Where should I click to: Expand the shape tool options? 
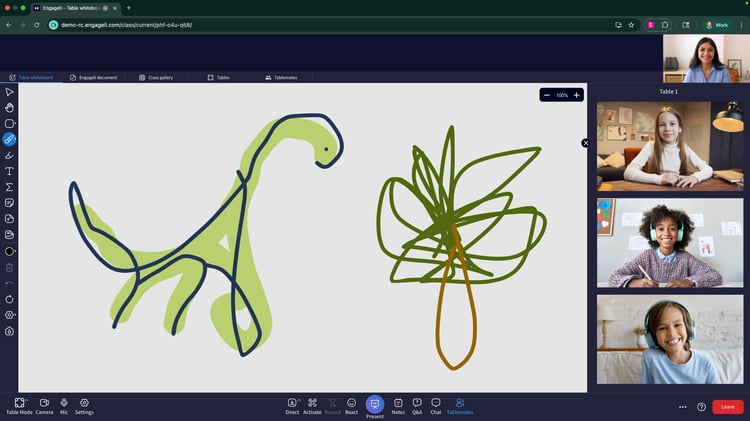pyautogui.click(x=9, y=124)
